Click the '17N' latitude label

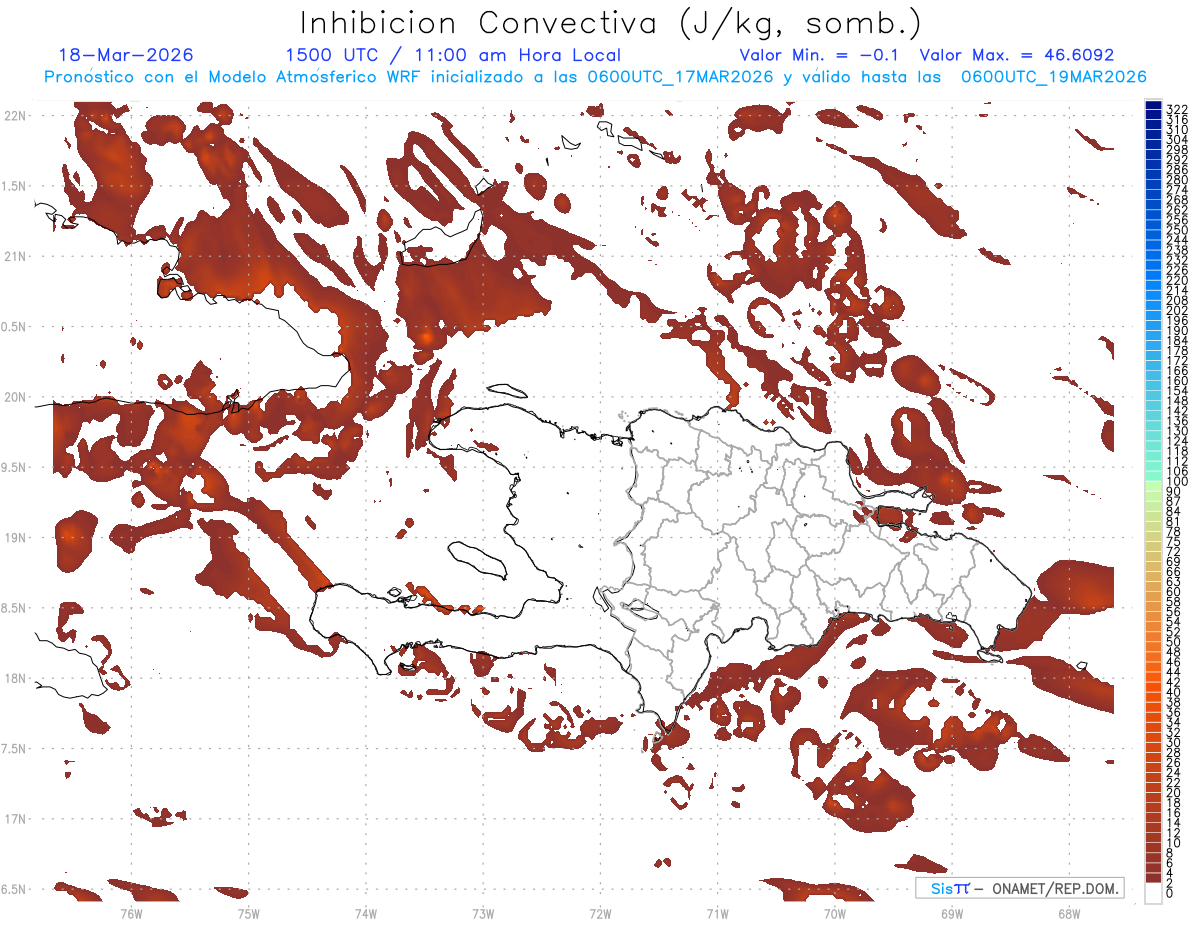click(x=15, y=819)
